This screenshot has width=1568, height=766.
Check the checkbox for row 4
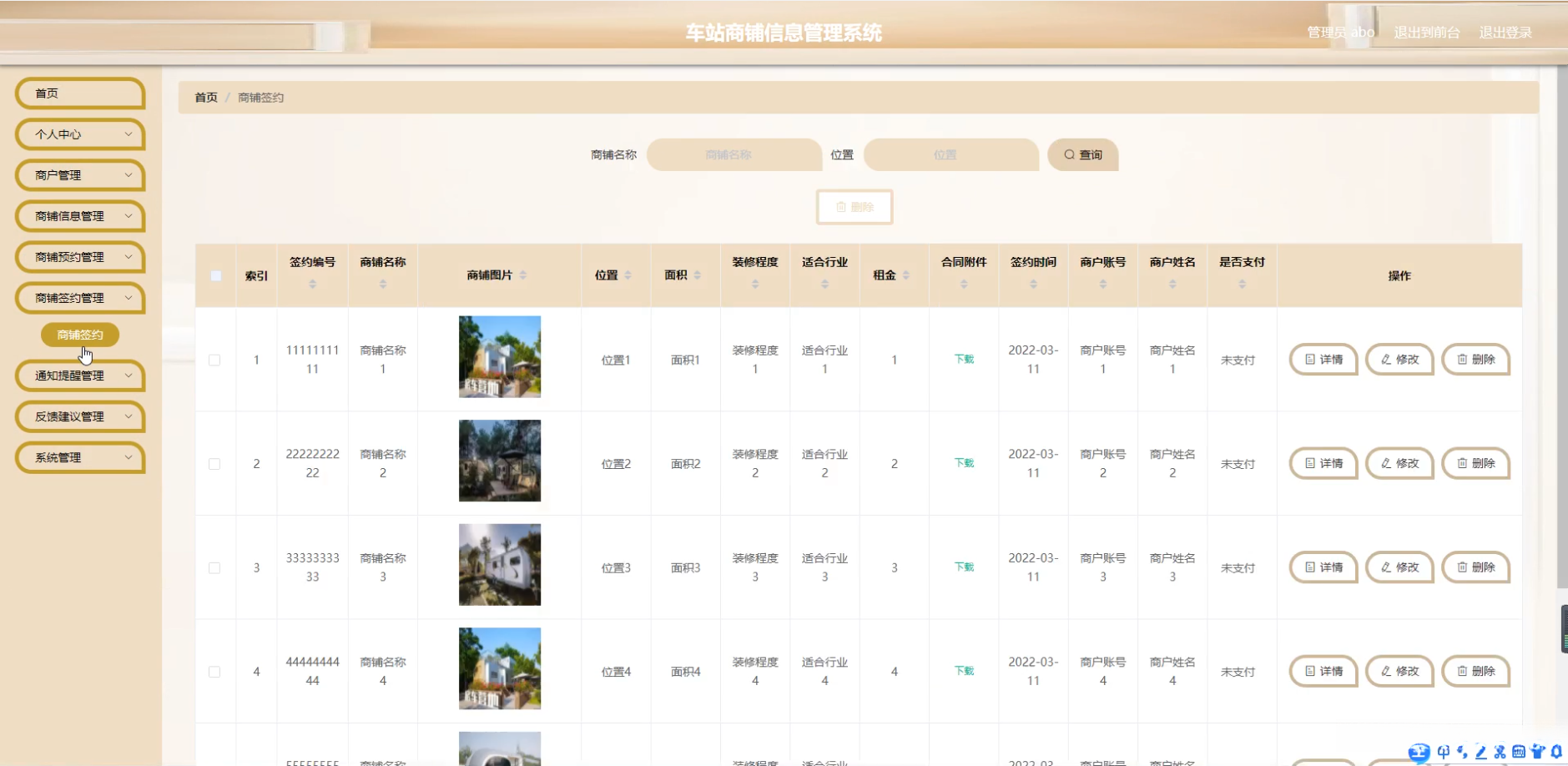point(214,672)
